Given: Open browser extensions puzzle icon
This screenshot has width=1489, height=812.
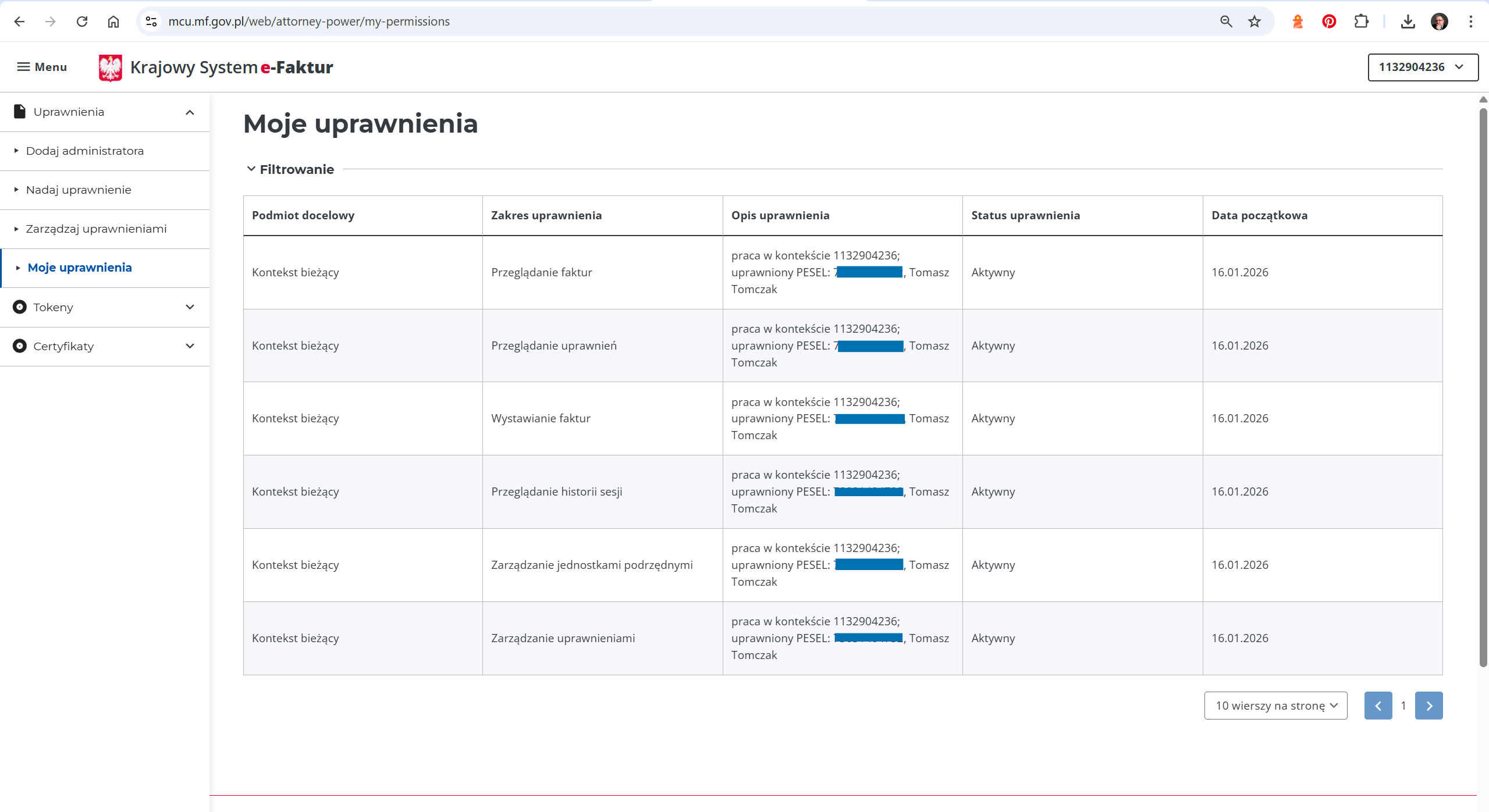Looking at the screenshot, I should [1360, 22].
